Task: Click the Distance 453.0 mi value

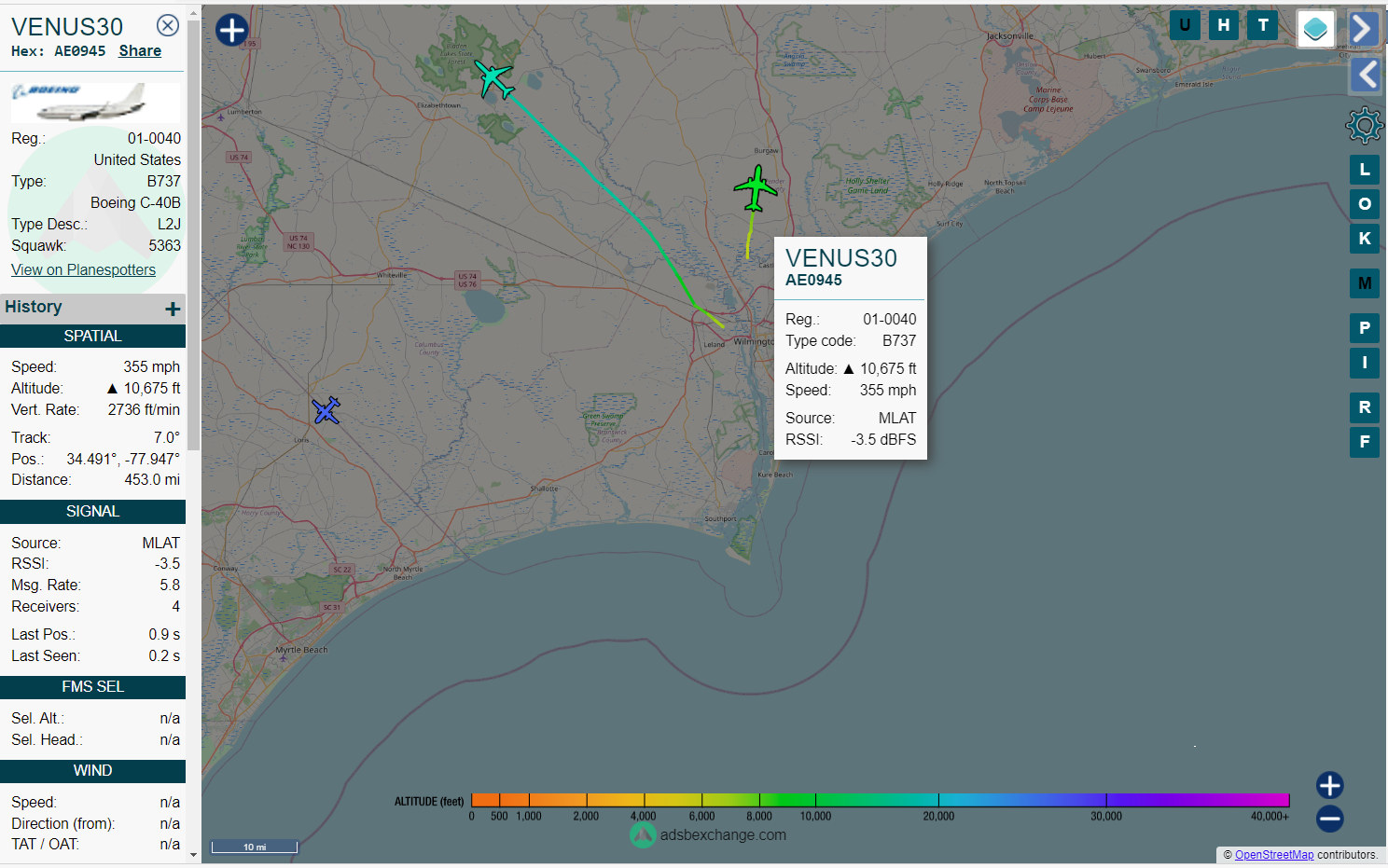Action: (152, 480)
